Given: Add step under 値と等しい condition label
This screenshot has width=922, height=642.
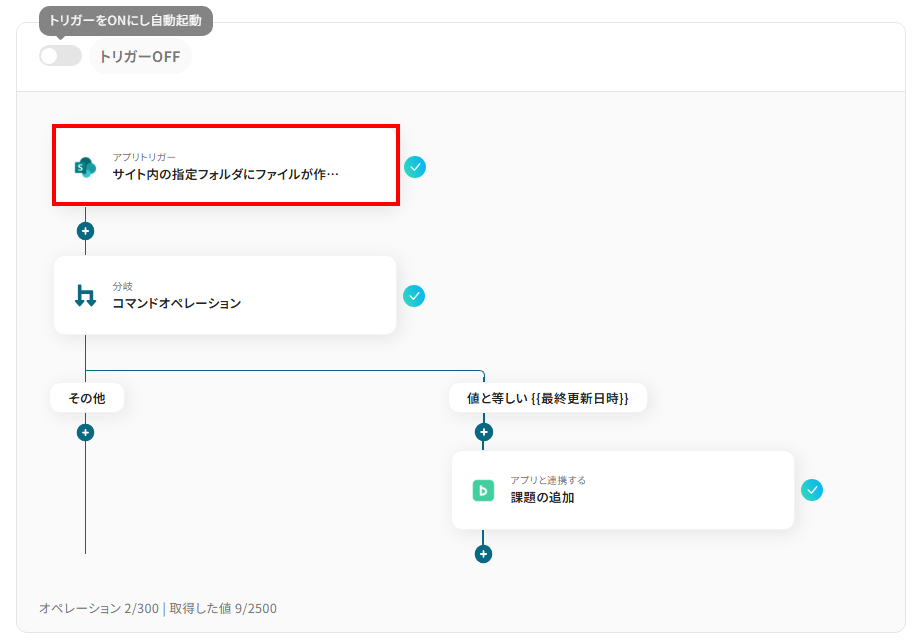Looking at the screenshot, I should [x=483, y=432].
